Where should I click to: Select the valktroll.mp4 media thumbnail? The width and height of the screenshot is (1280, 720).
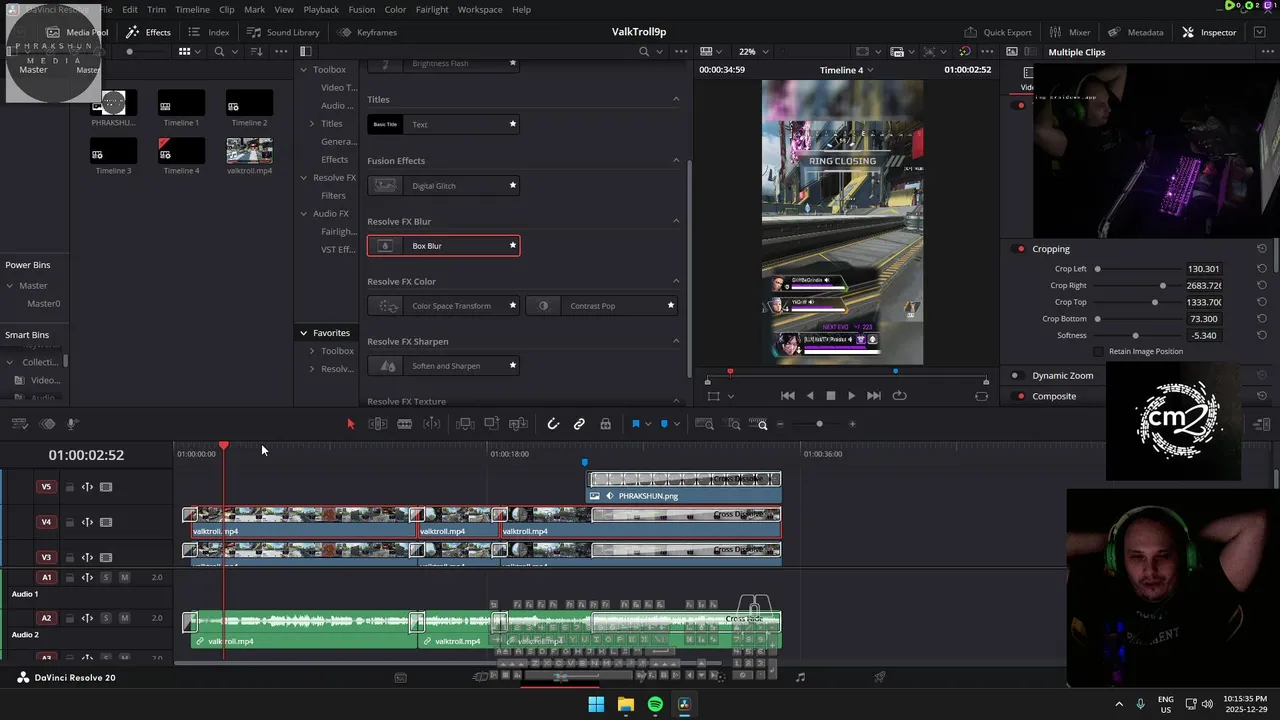click(249, 151)
